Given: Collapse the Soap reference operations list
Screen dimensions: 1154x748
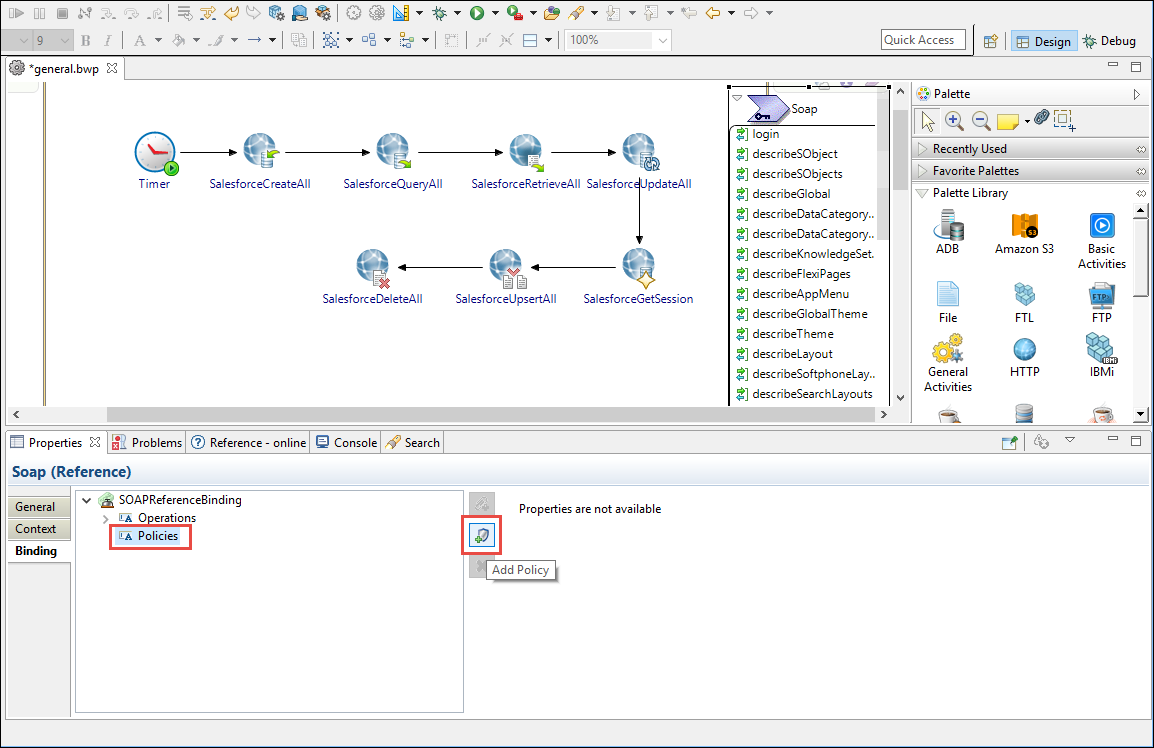Looking at the screenshot, I should [737, 97].
